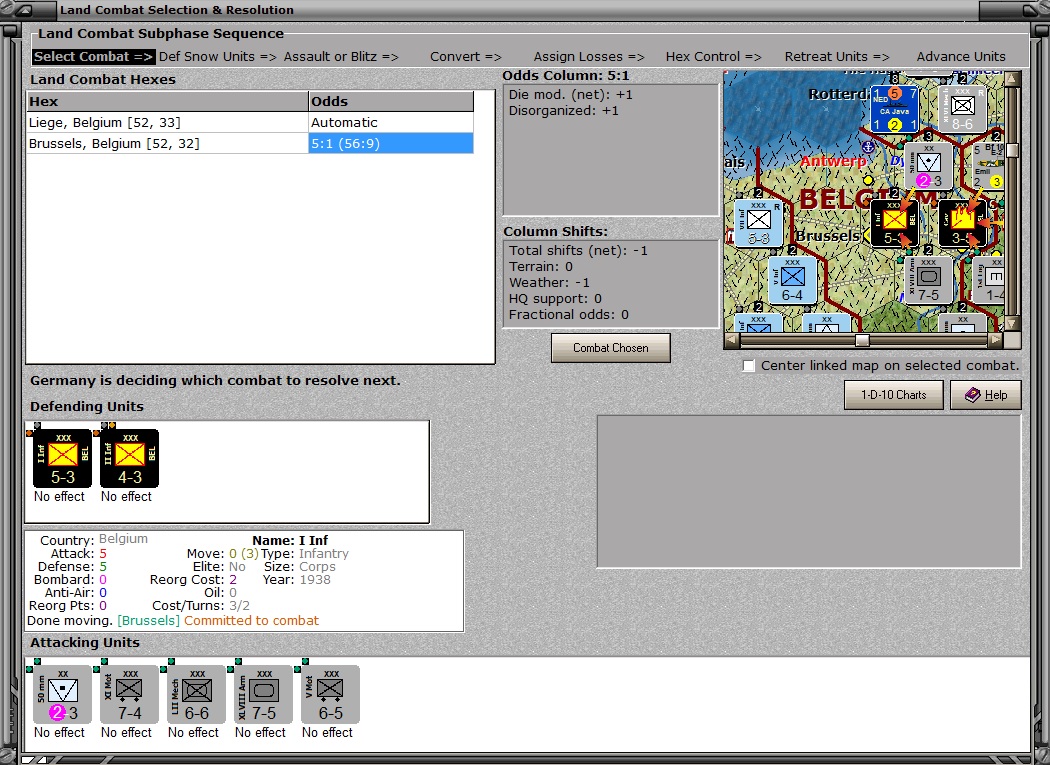The width and height of the screenshot is (1050, 765).
Task: Click the Odds column header
Action: (391, 101)
